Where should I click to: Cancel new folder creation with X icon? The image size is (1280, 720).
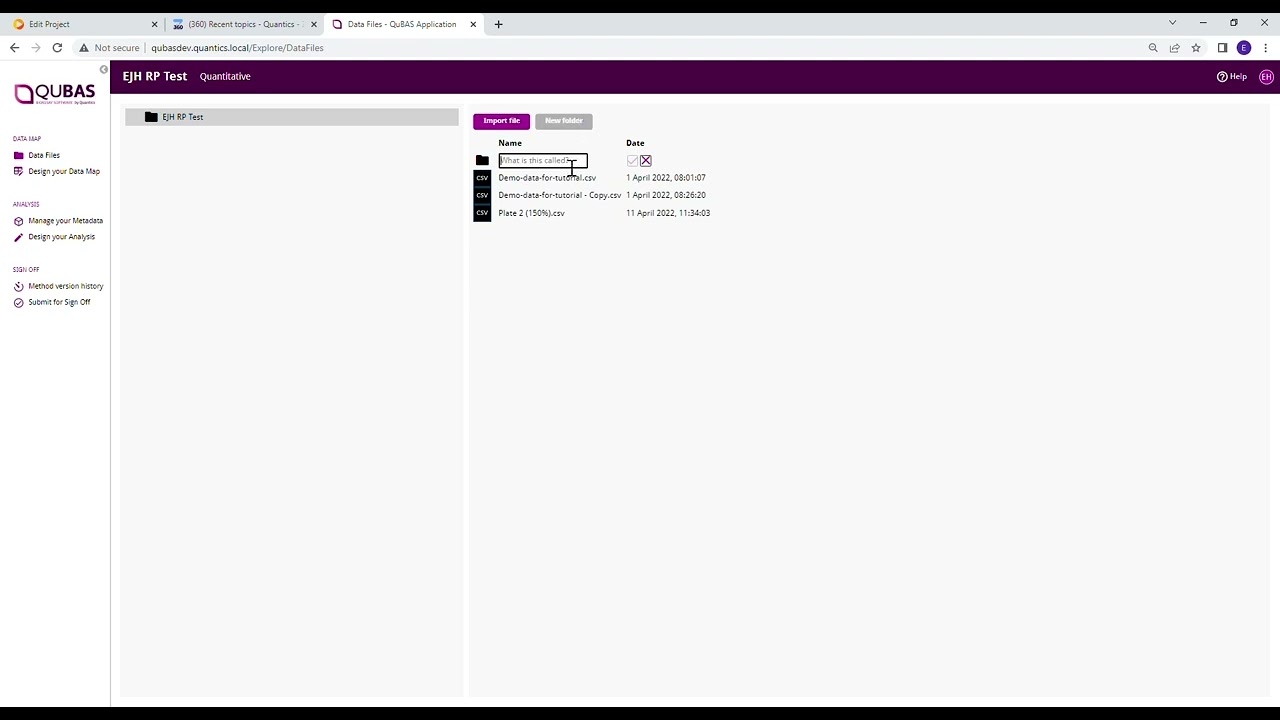point(646,160)
